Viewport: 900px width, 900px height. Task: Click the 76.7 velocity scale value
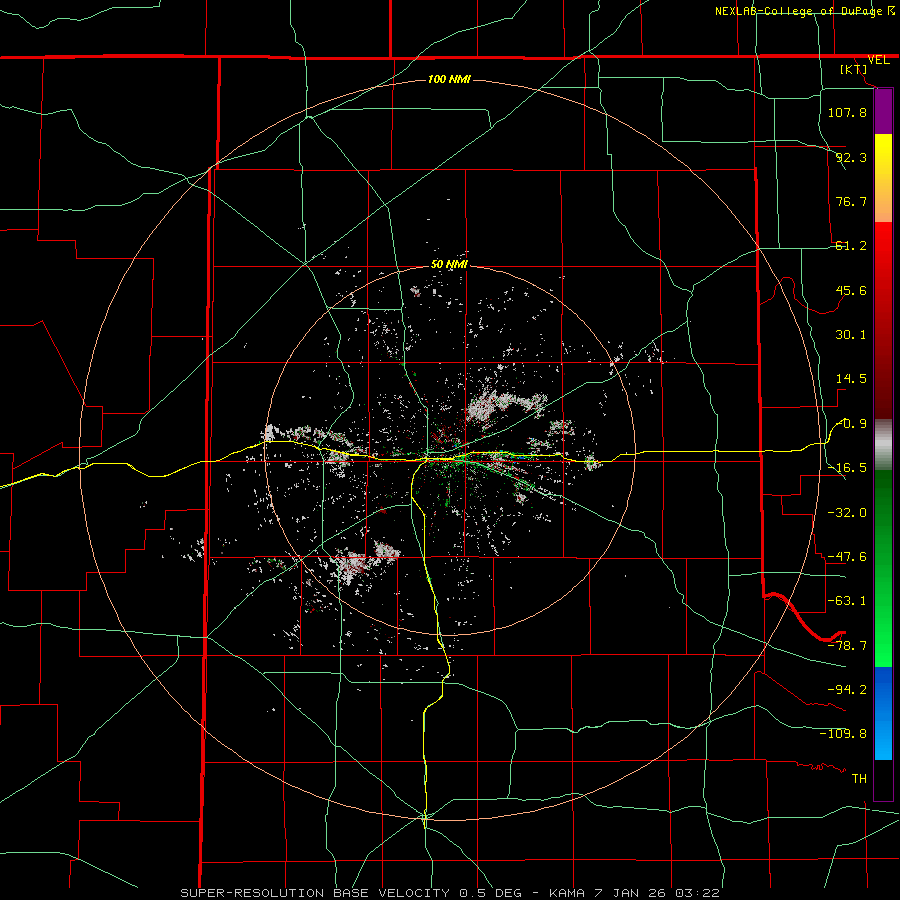851,201
